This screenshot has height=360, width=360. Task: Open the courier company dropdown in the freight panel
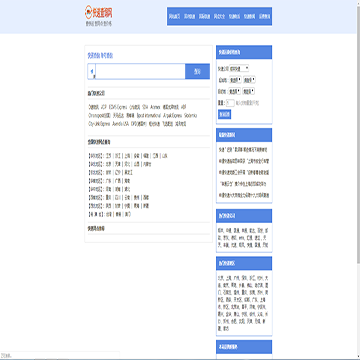pos(239,68)
